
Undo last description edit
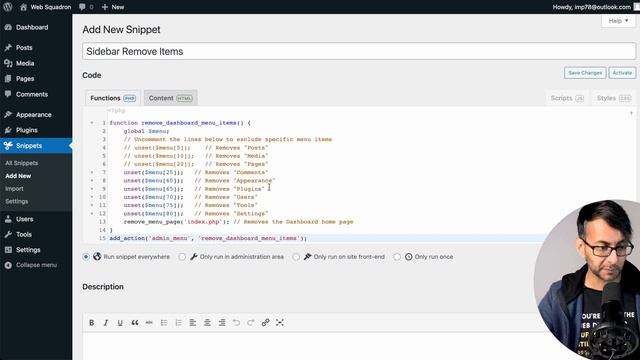(236, 322)
